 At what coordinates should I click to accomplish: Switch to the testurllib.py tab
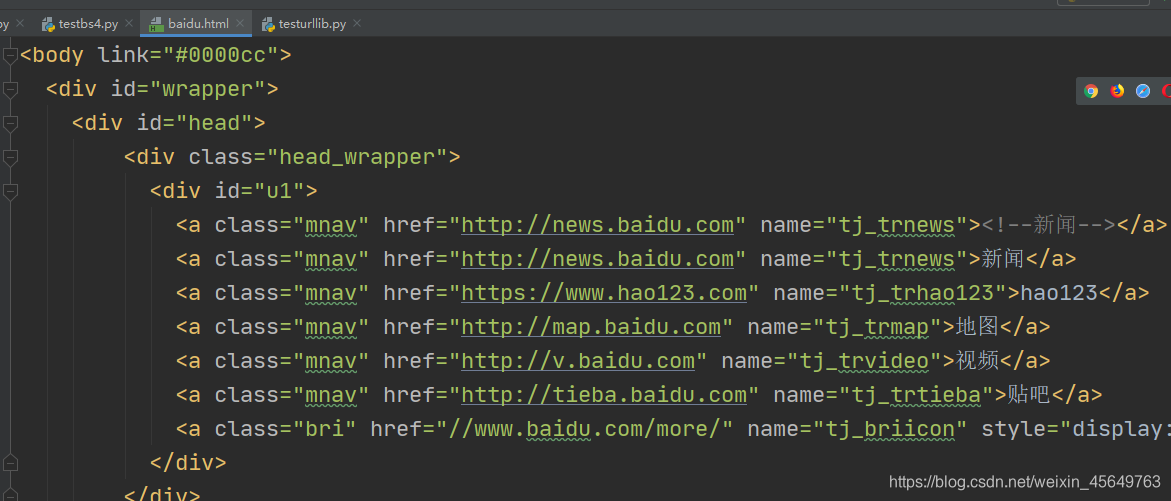tap(312, 24)
